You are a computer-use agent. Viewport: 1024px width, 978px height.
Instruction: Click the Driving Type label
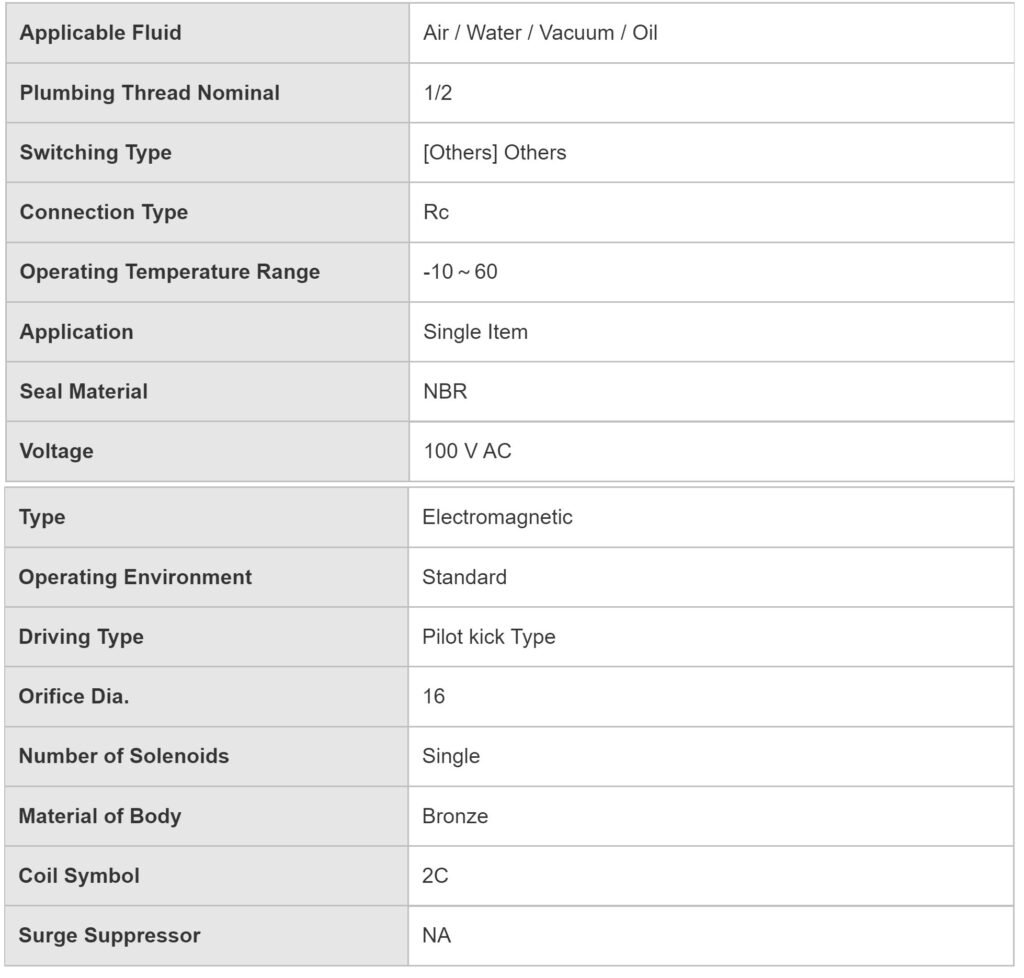tap(81, 637)
